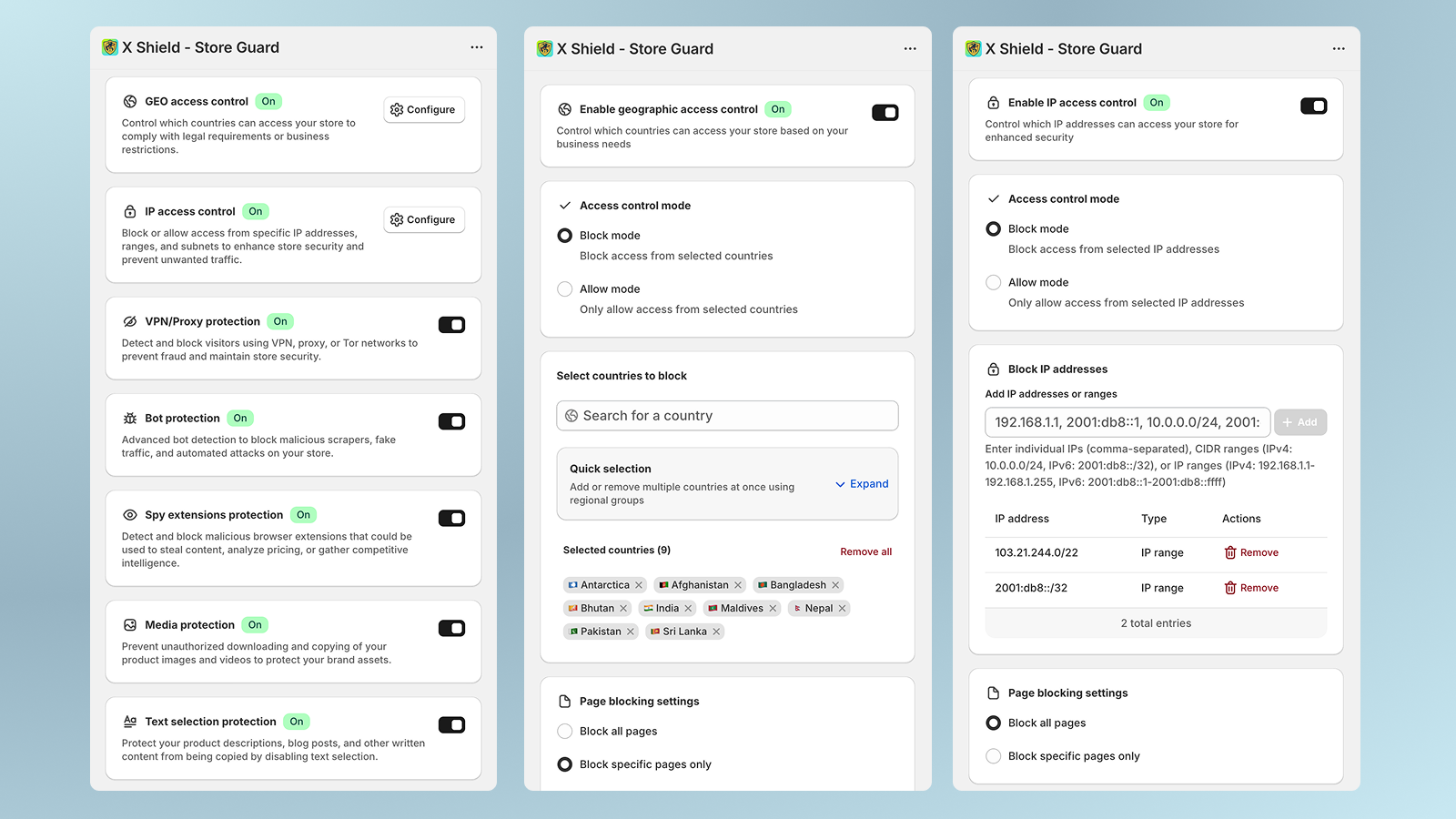Click the Selected countries (9) label
The height and width of the screenshot is (819, 1456).
point(617,551)
